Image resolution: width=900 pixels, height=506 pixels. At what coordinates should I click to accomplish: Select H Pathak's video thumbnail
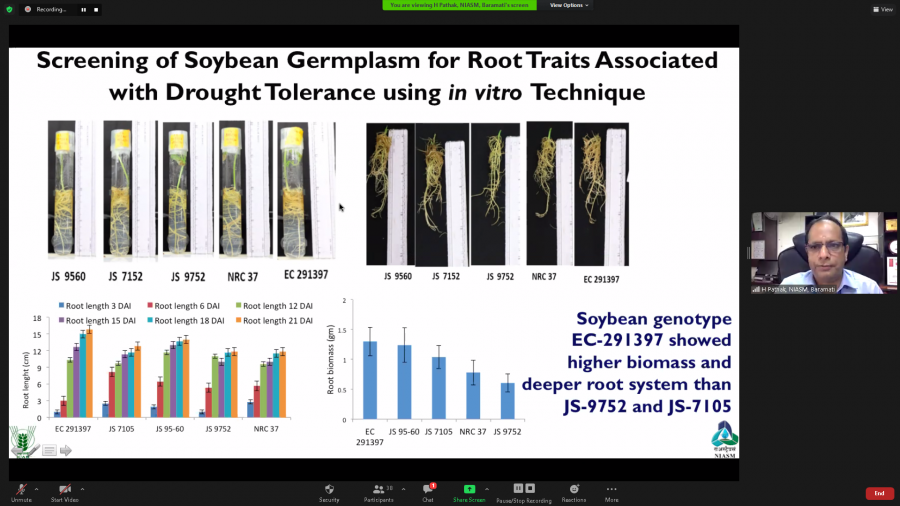click(x=817, y=252)
